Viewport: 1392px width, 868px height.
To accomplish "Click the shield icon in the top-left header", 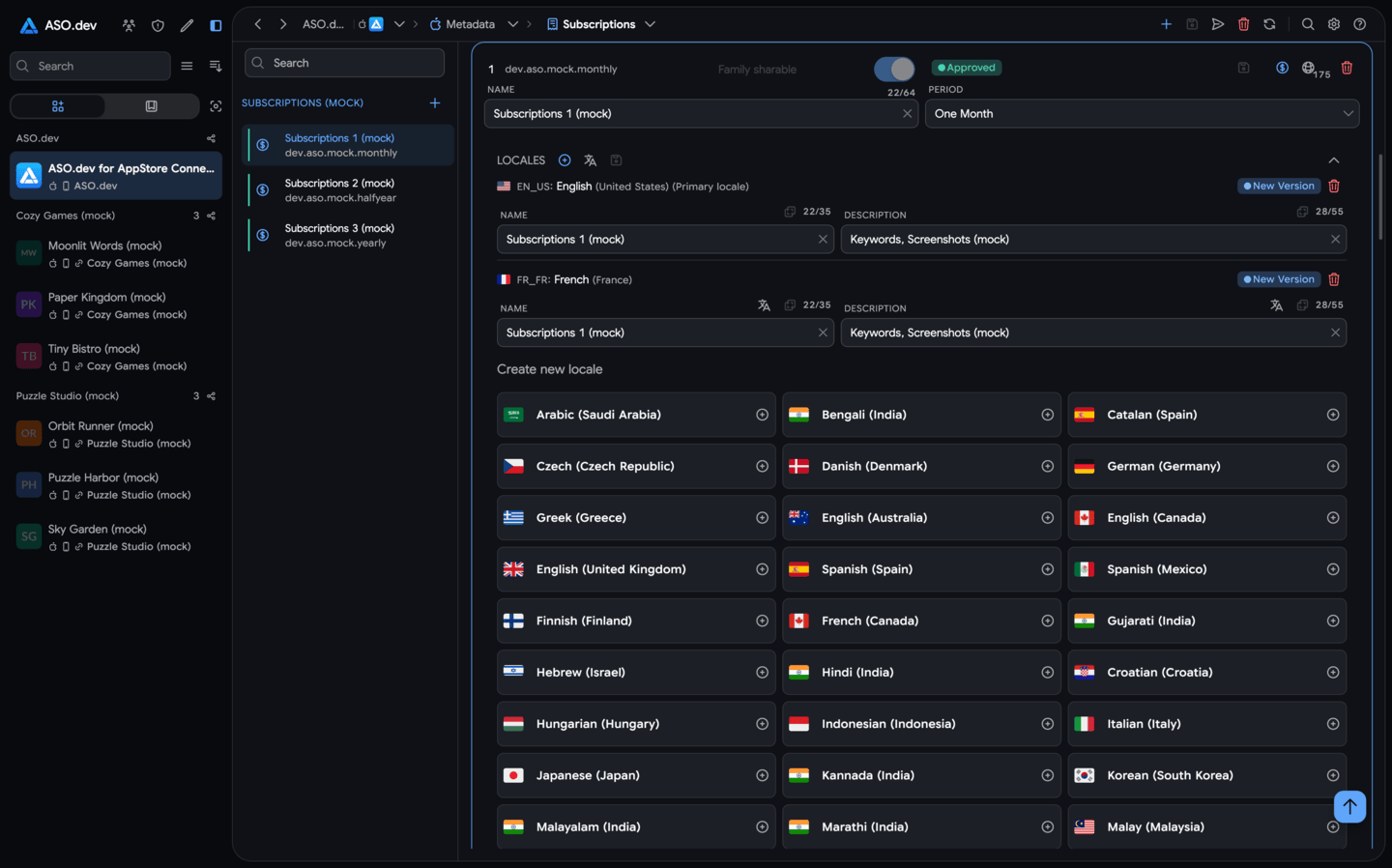I will click(x=158, y=25).
